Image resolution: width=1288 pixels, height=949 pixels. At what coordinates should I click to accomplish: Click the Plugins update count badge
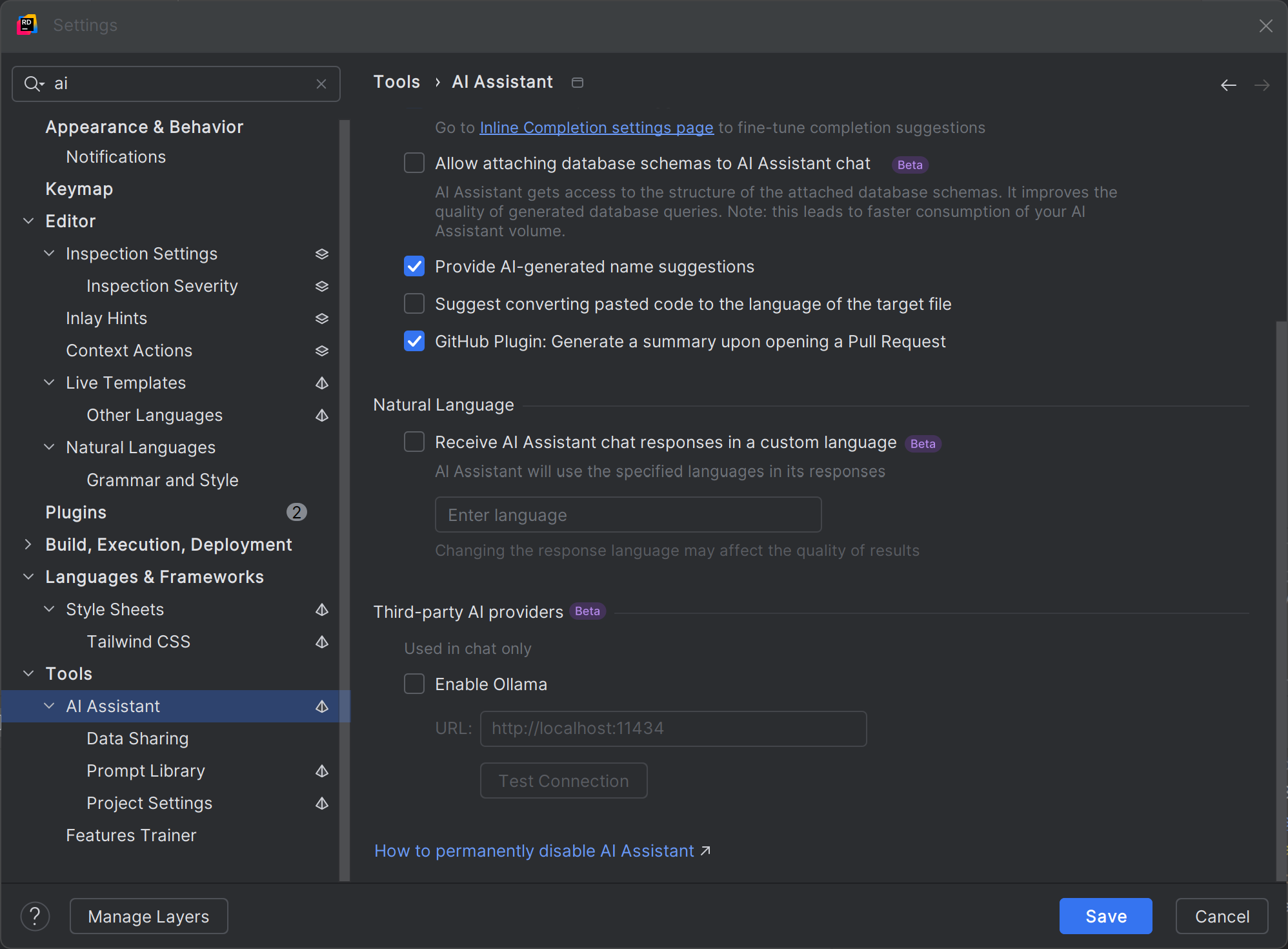tap(296, 512)
